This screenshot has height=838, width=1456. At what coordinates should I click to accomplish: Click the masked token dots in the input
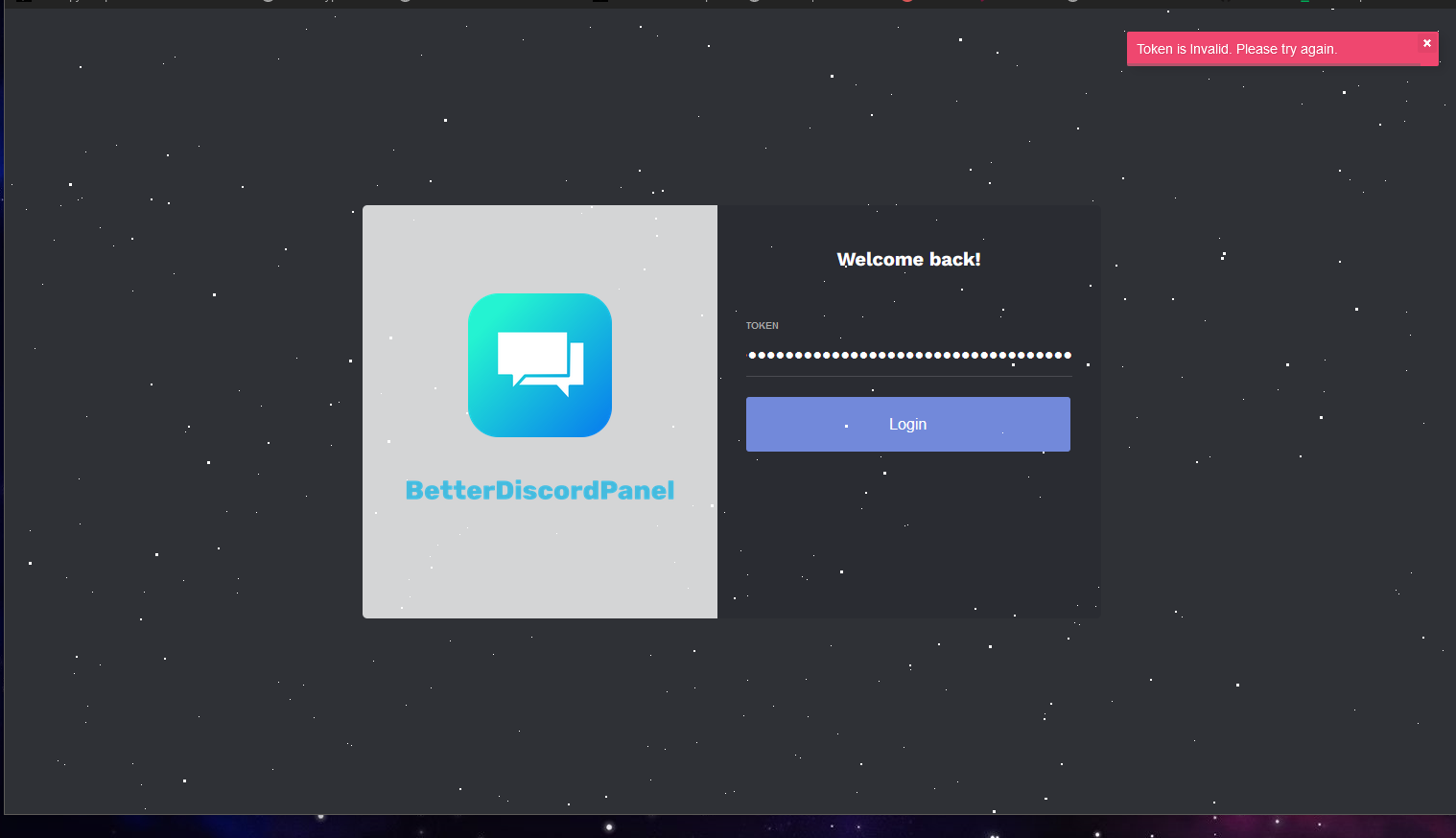click(x=908, y=354)
